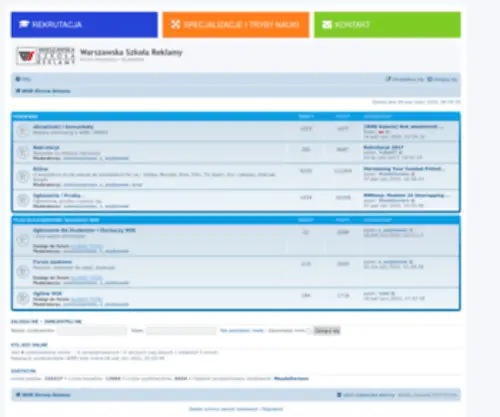View latest post icon in Forum zajęciowe row
The image size is (500, 417).
point(411,262)
